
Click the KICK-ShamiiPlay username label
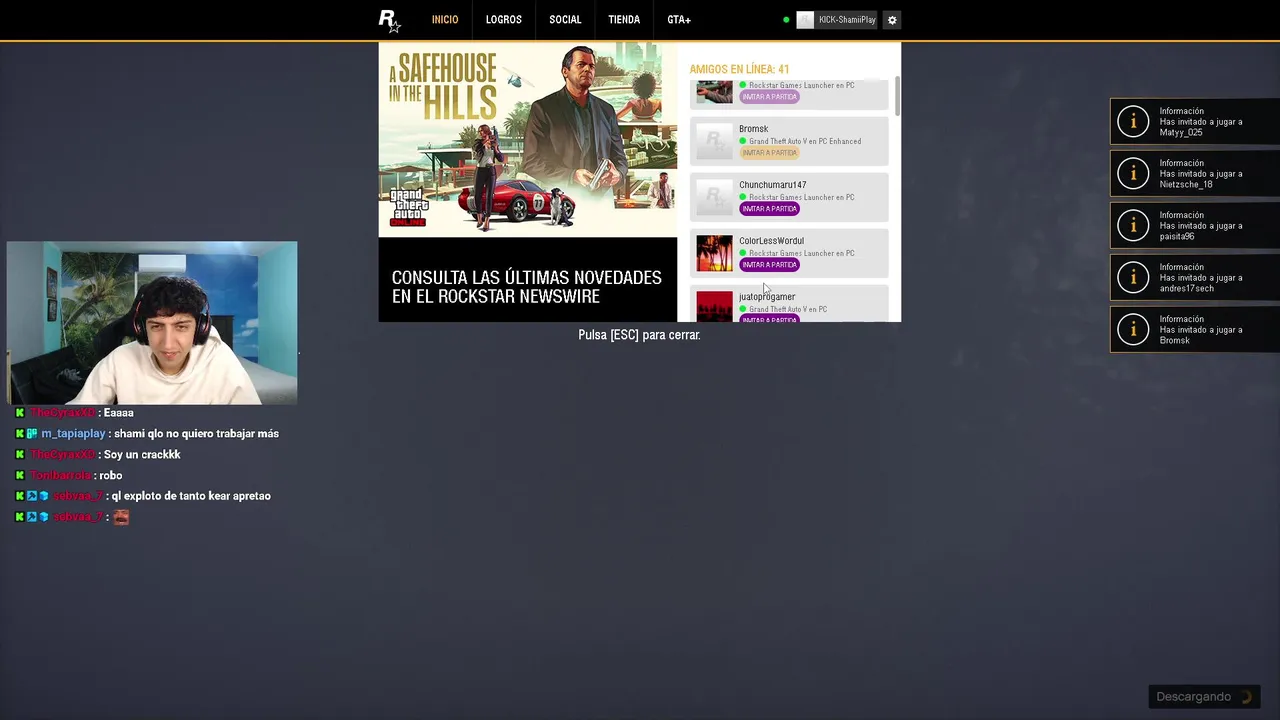[847, 20]
